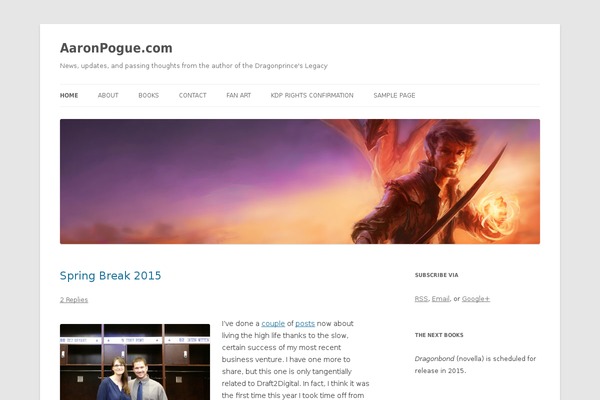The image size is (600, 400).
Task: Open the AaronPogue.com site title
Action: pyautogui.click(x=116, y=48)
